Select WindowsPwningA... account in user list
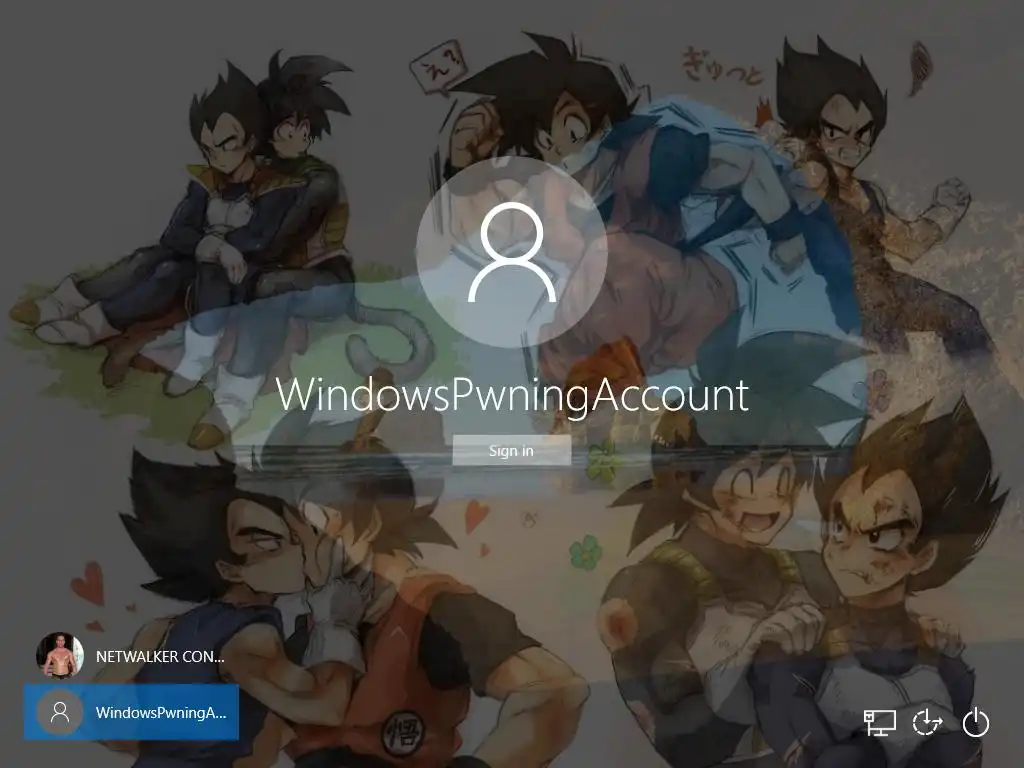This screenshot has height=768, width=1024. 131,712
